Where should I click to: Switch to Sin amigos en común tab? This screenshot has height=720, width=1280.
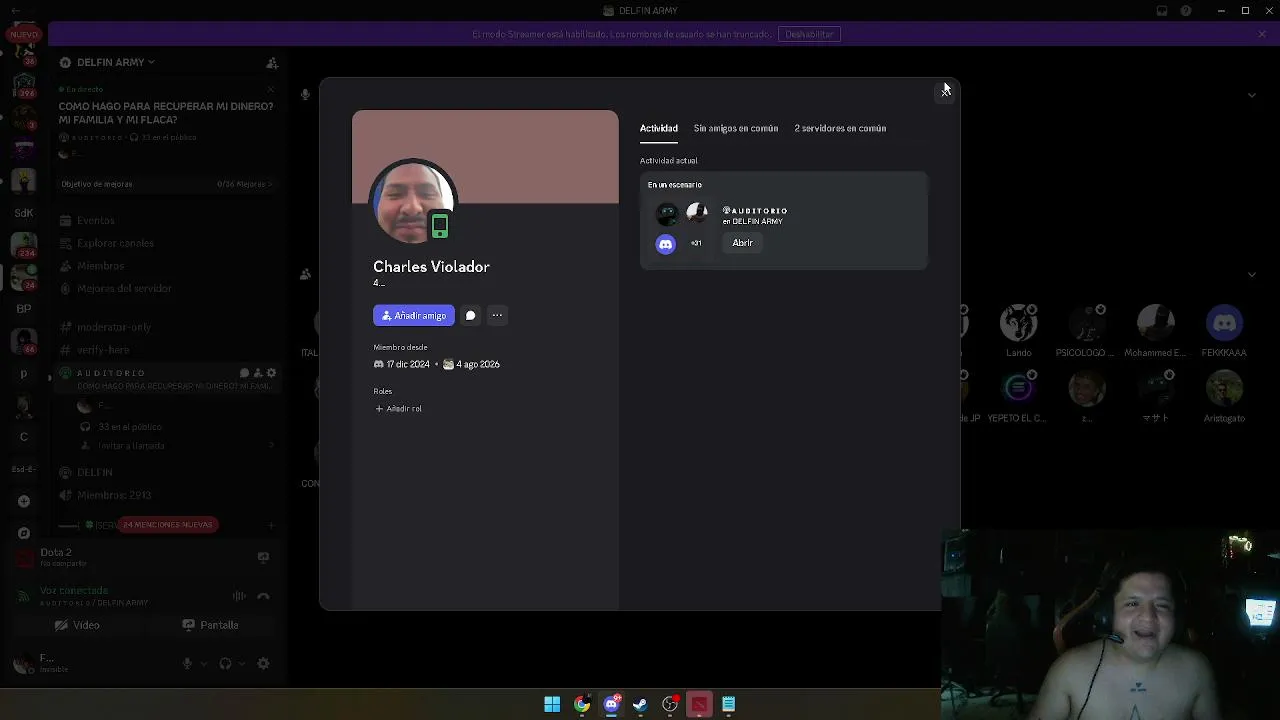point(736,128)
